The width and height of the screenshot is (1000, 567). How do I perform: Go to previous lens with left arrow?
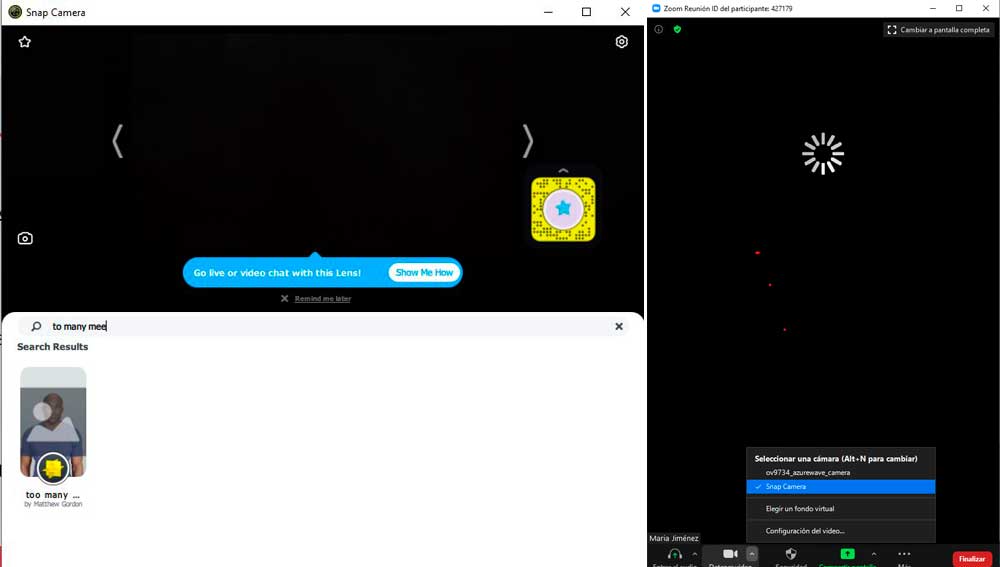pos(117,141)
